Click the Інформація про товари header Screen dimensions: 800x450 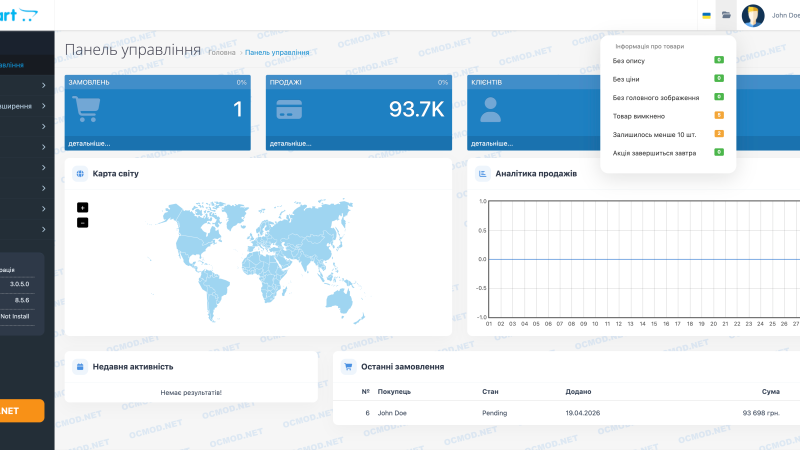click(649, 46)
